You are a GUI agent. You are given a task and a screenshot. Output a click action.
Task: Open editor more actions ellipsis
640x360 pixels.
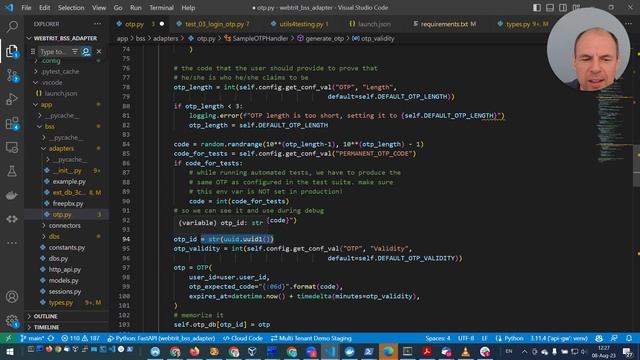(628, 24)
